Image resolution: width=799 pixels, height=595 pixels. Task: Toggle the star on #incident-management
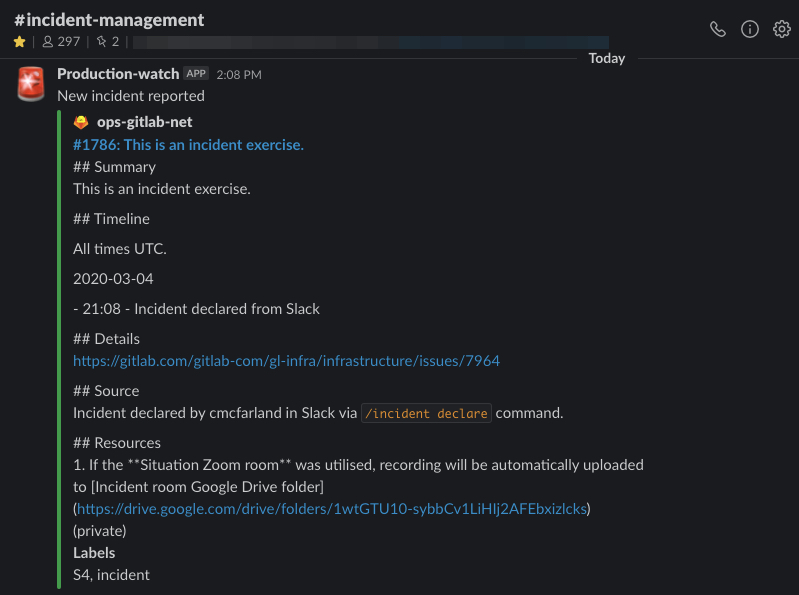[x=20, y=42]
